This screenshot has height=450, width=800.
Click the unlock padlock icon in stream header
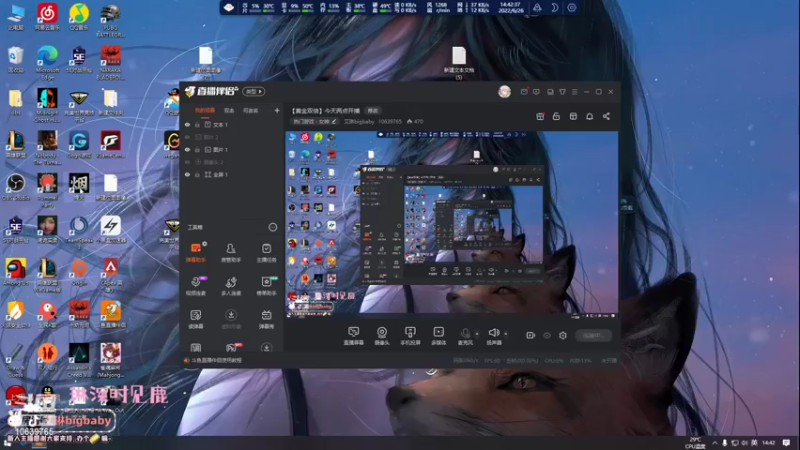point(556,116)
